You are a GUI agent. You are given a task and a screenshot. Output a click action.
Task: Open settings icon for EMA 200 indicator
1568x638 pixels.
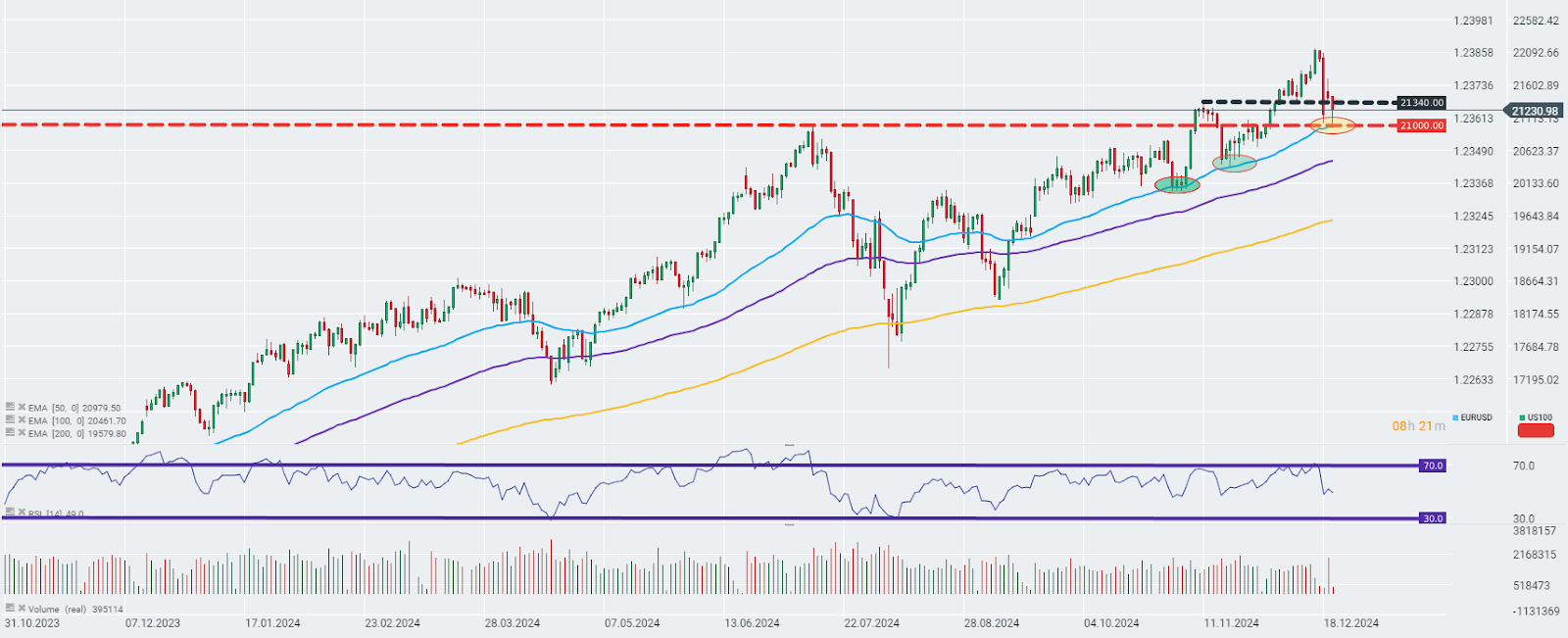(10, 433)
